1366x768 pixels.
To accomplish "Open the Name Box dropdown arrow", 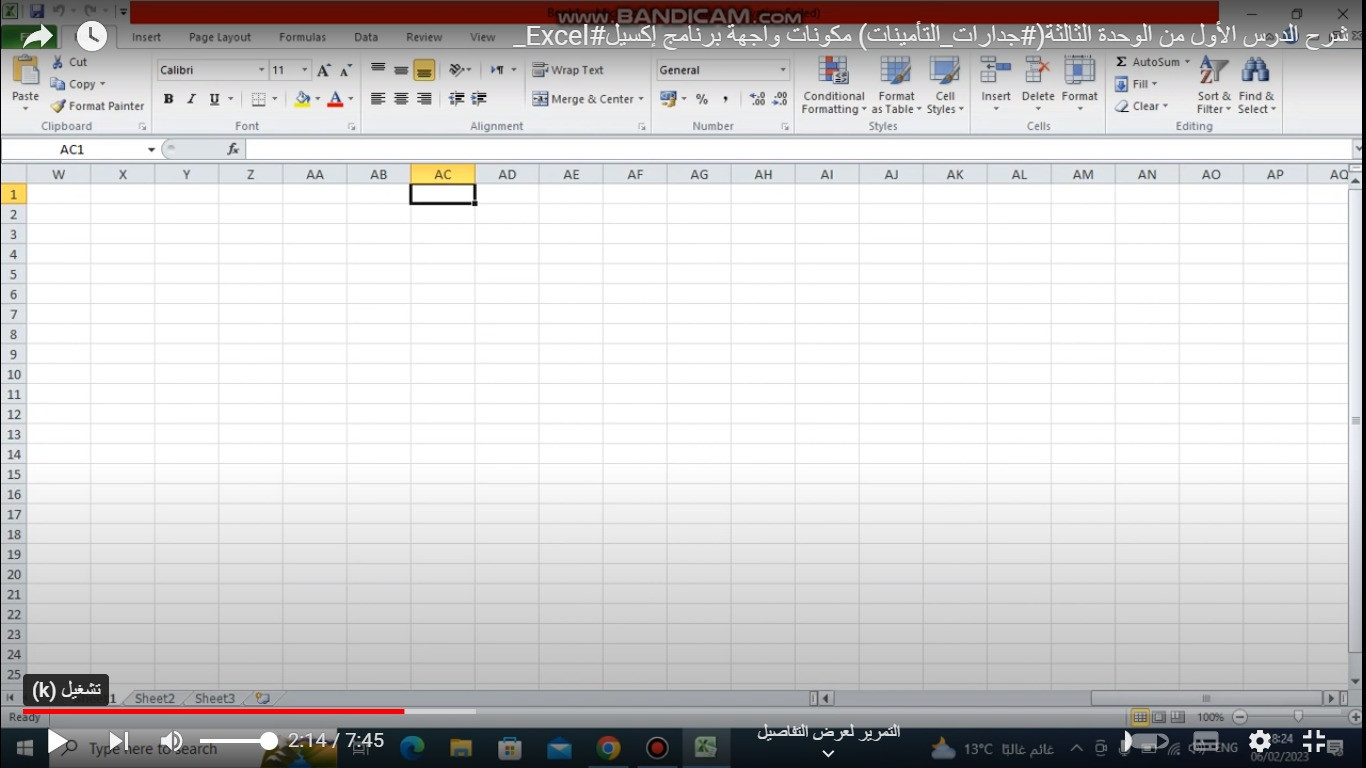I will [x=152, y=149].
